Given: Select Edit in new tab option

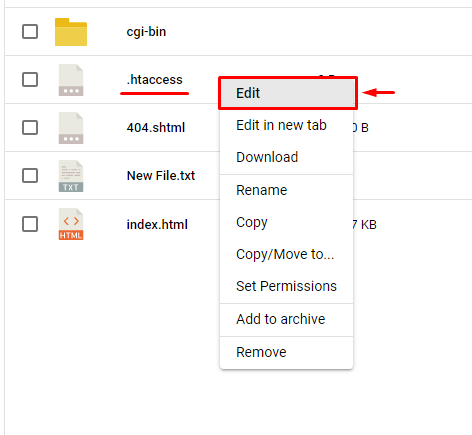Looking at the screenshot, I should (x=287, y=125).
